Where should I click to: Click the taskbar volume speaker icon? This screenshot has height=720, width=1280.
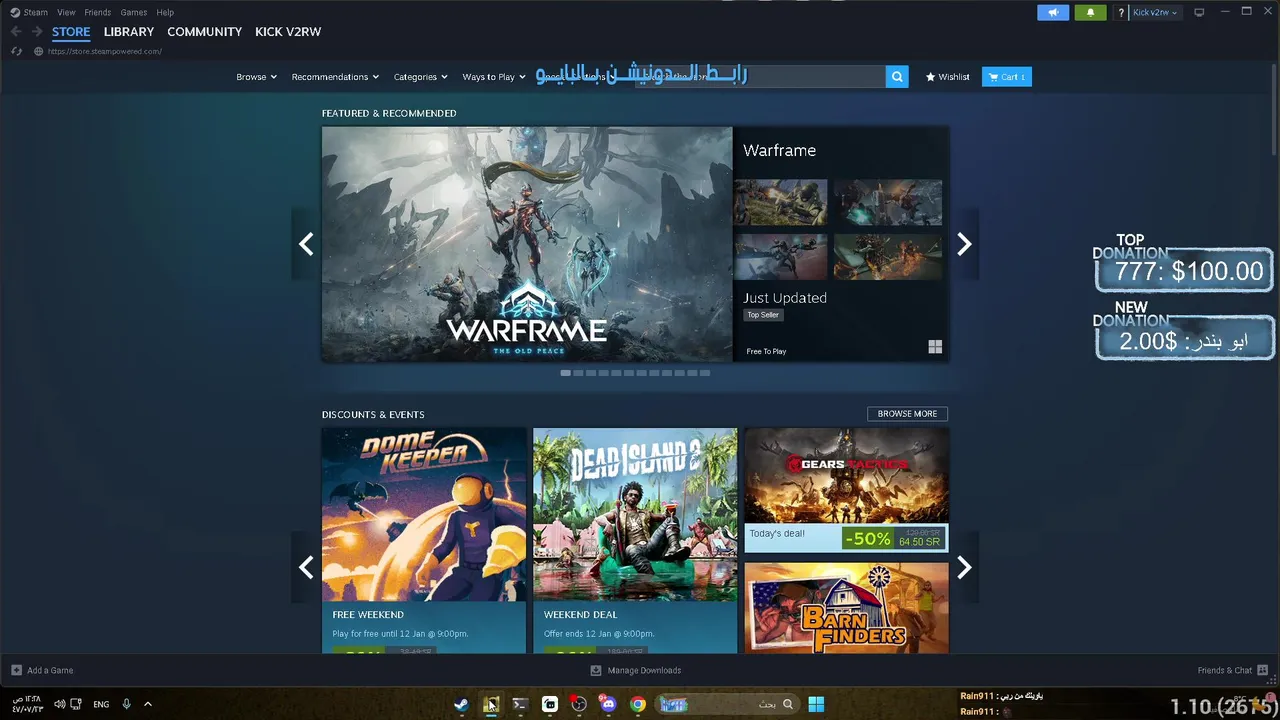(59, 704)
